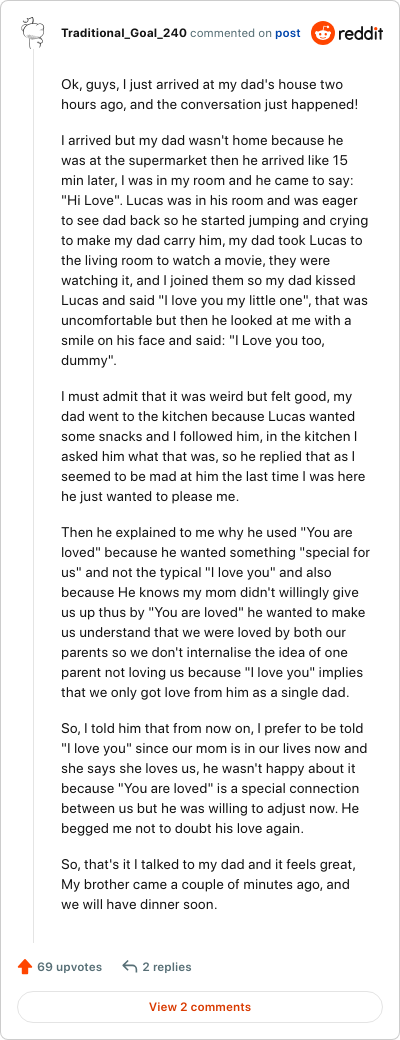Click the orange upvote arrow icon
Viewport: 400px width, 1040px height.
pyautogui.click(x=25, y=966)
